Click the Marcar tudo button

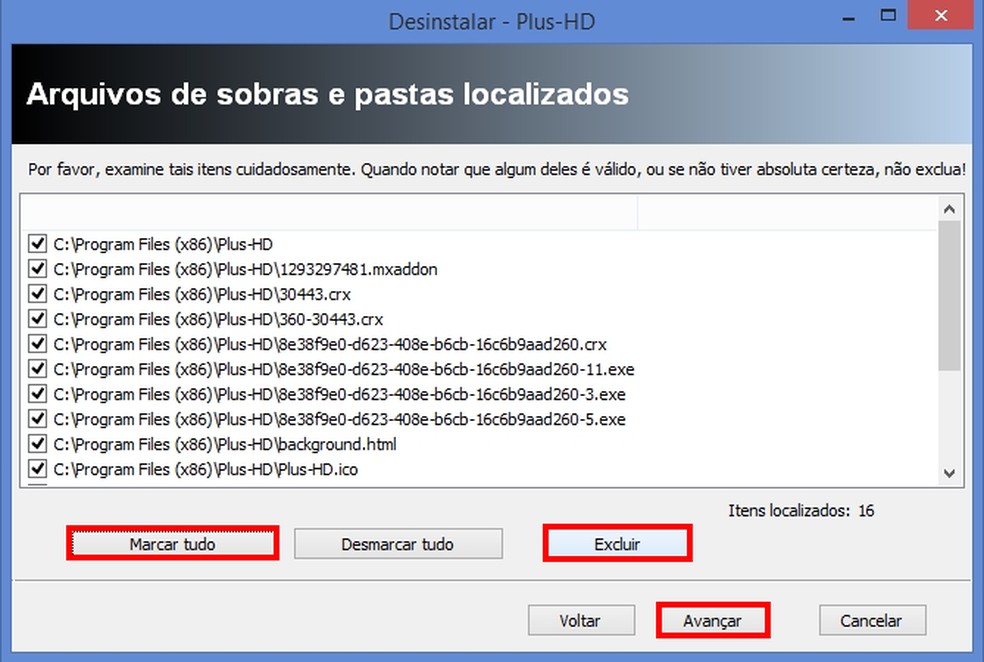[x=173, y=543]
